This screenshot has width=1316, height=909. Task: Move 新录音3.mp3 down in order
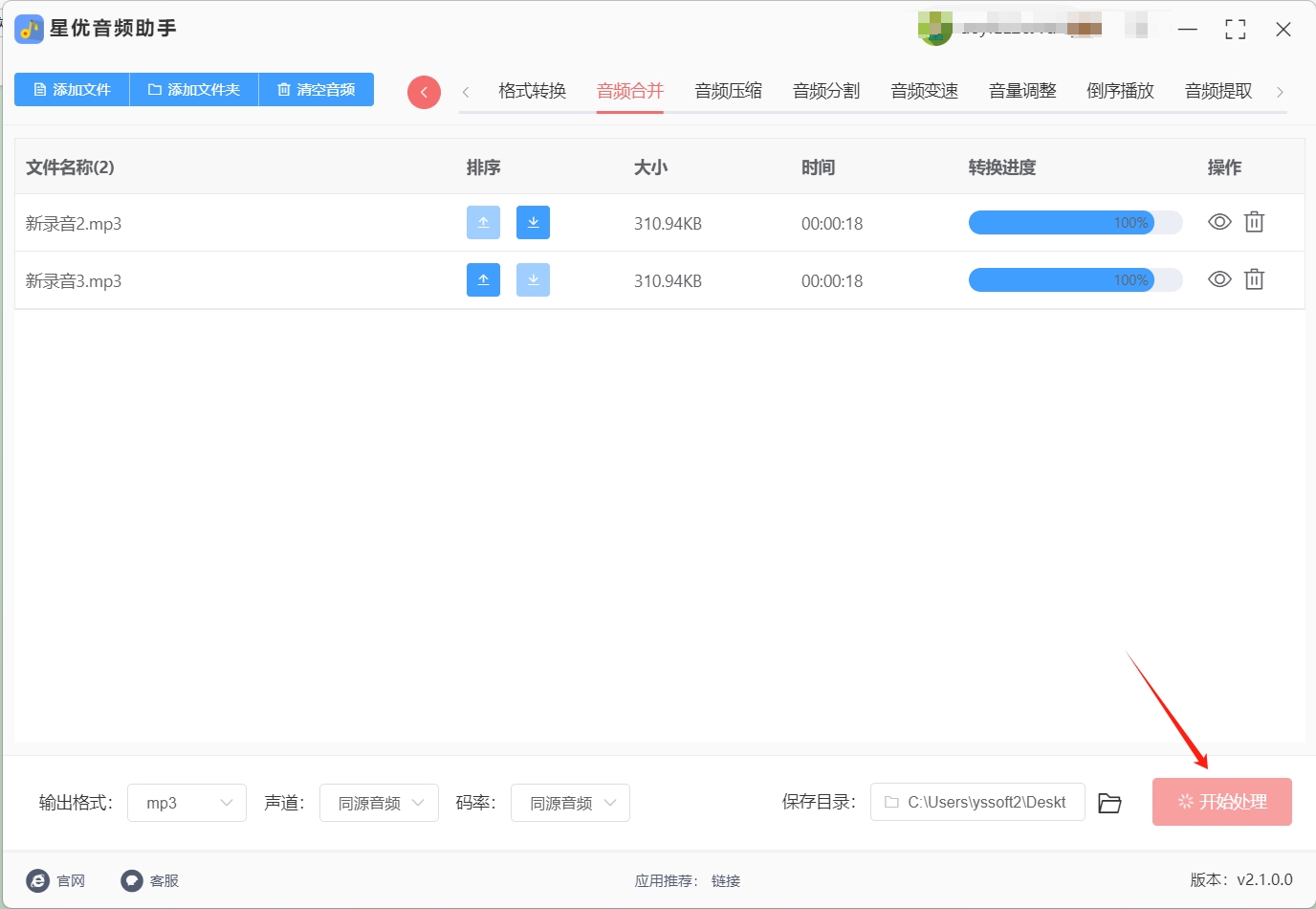[x=533, y=279]
